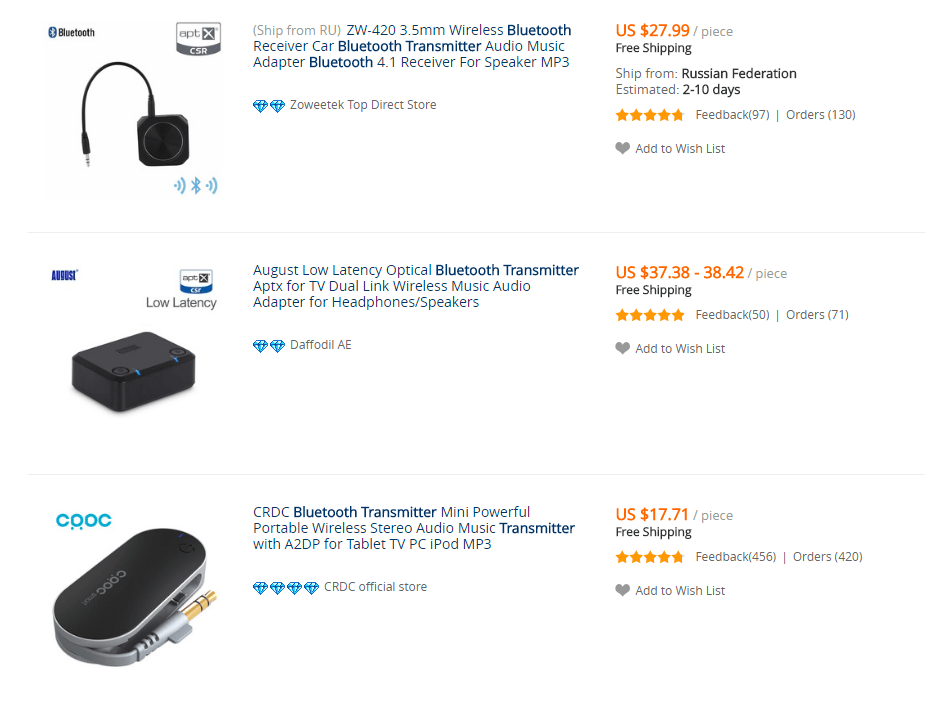Click diamond rating icons beside Daffodil AE
The width and height of the screenshot is (925, 707).
click(x=269, y=345)
